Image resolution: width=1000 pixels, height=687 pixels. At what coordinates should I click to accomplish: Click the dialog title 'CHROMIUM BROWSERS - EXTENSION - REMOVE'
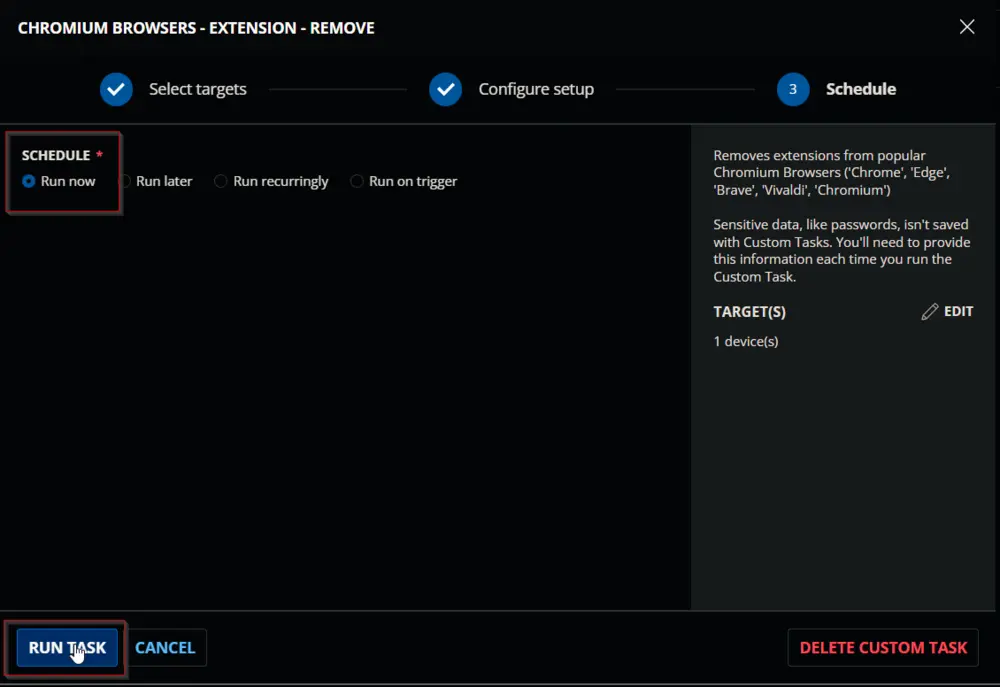(196, 28)
